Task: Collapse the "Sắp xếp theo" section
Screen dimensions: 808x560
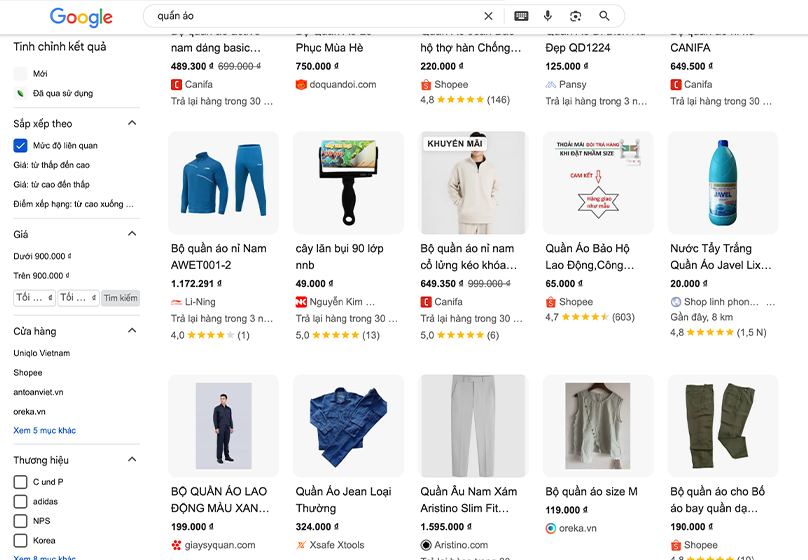Action: click(x=132, y=124)
